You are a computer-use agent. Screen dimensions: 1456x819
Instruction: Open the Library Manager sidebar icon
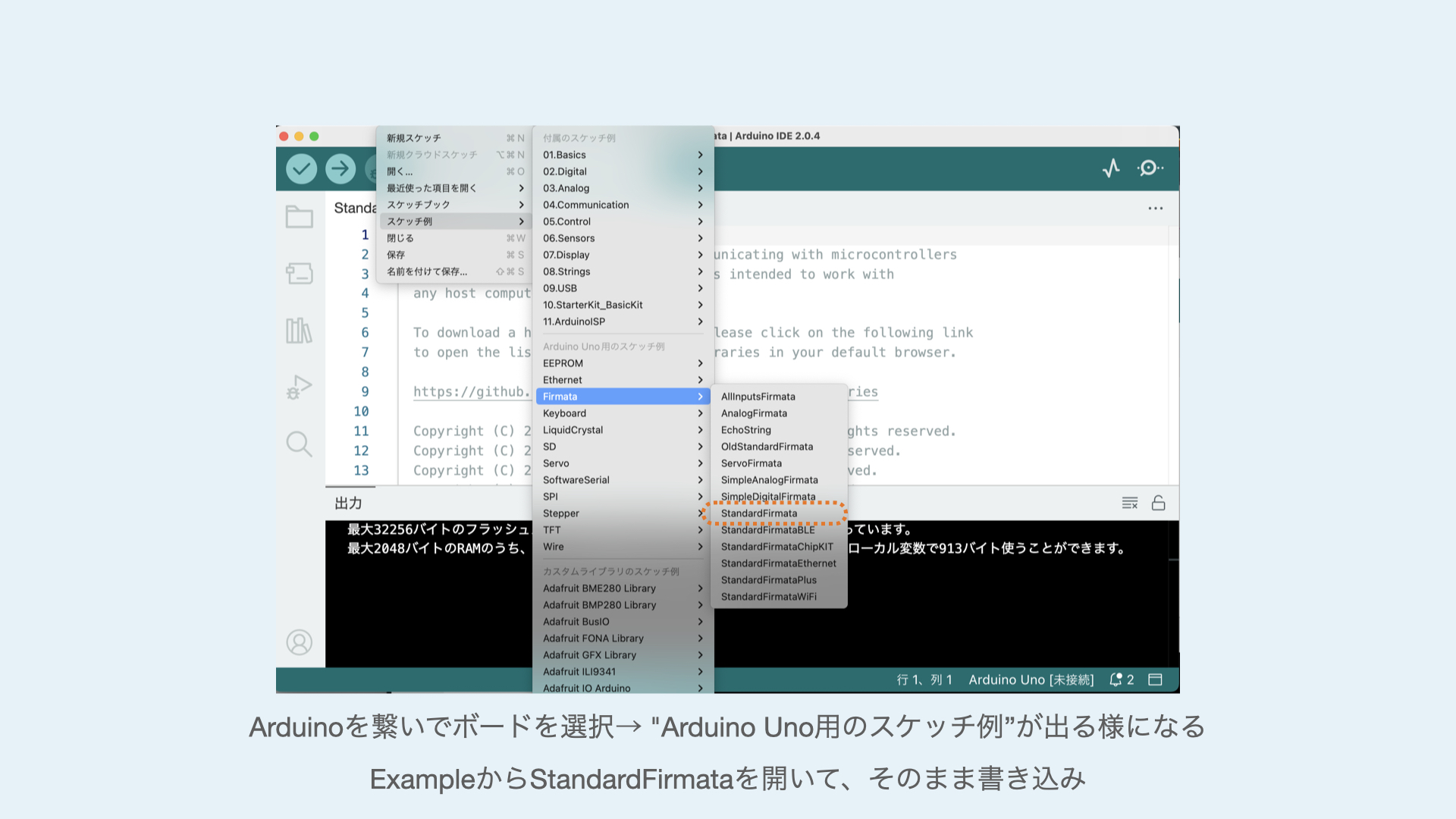[x=299, y=331]
